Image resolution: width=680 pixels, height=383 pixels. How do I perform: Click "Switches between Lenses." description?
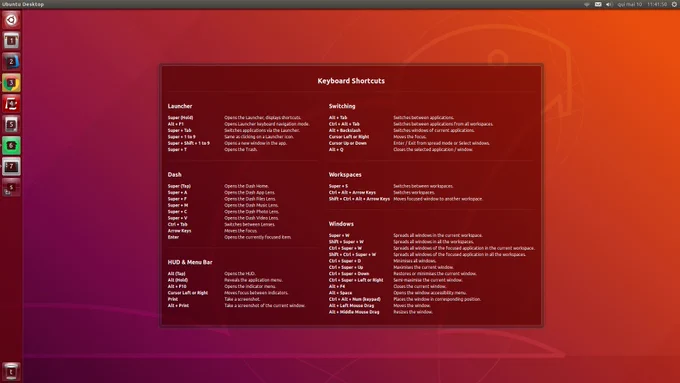249,224
